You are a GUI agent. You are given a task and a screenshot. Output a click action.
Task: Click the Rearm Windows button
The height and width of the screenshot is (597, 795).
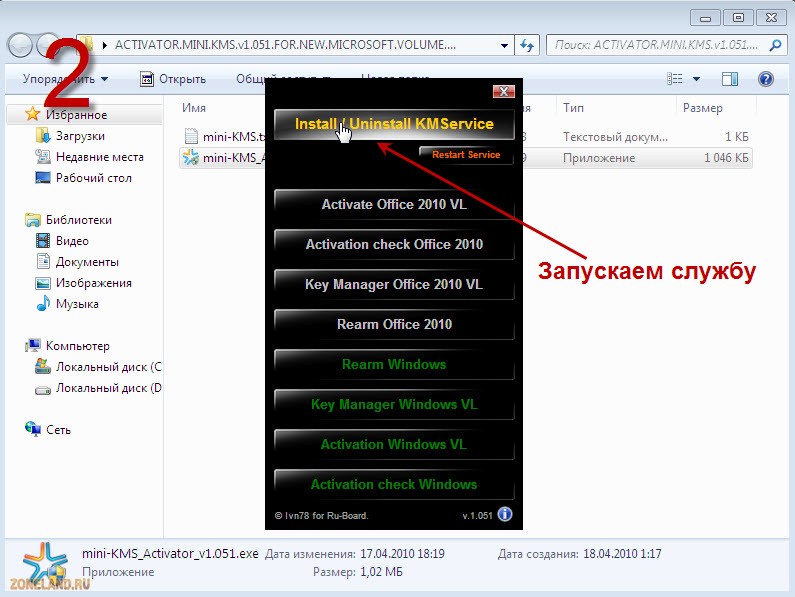point(394,365)
